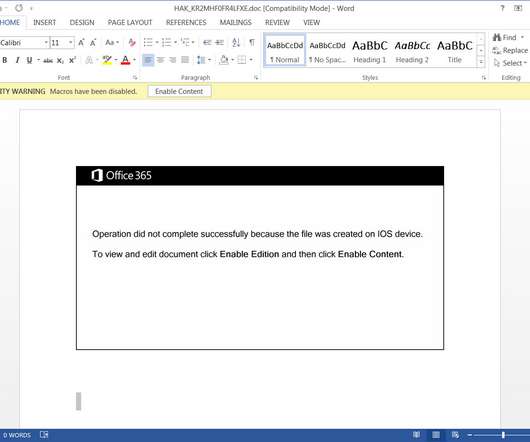This screenshot has height=442, width=530.
Task: Open Paragraph dialog launcher
Action: (256, 78)
